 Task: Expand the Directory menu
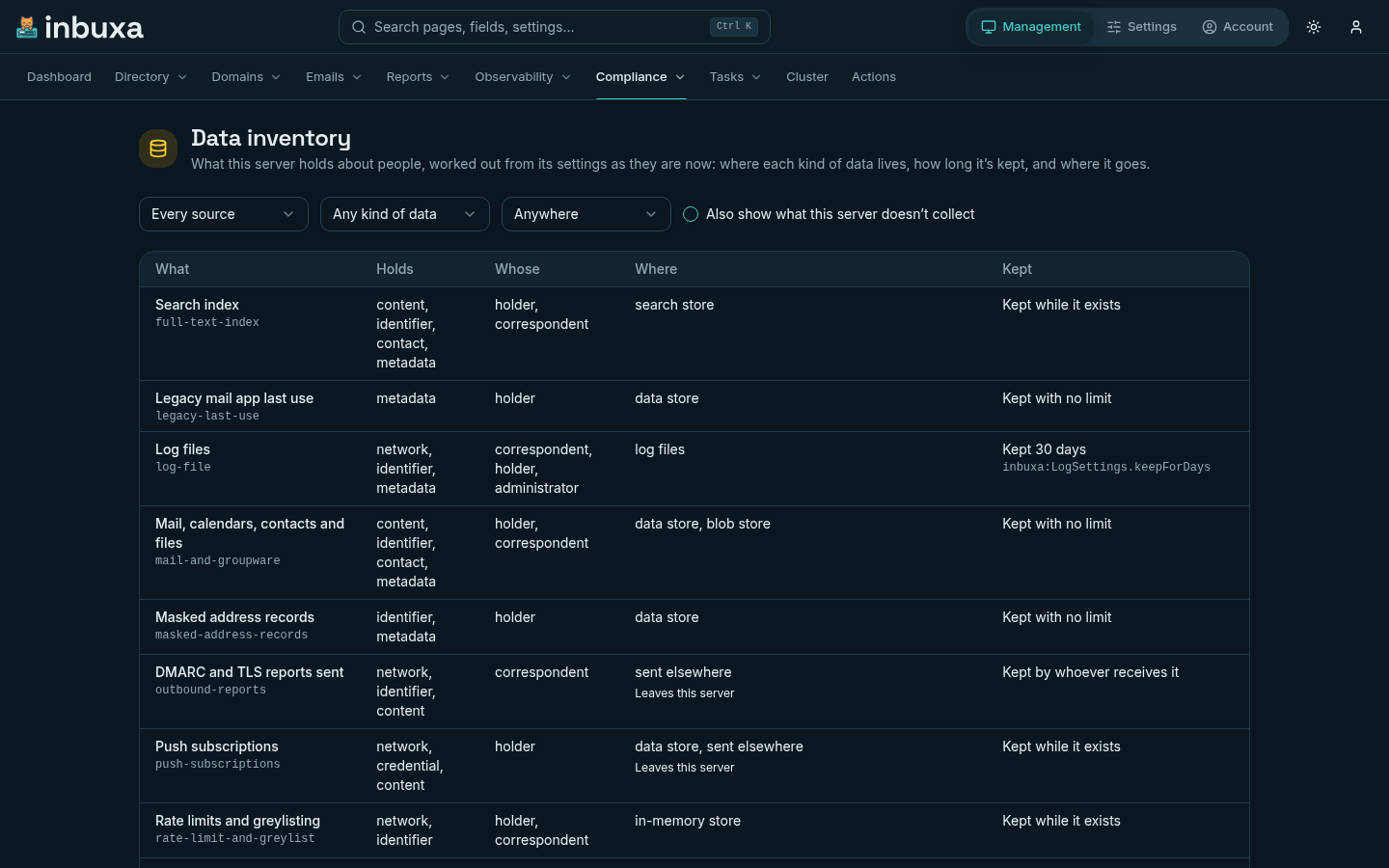[x=151, y=77]
